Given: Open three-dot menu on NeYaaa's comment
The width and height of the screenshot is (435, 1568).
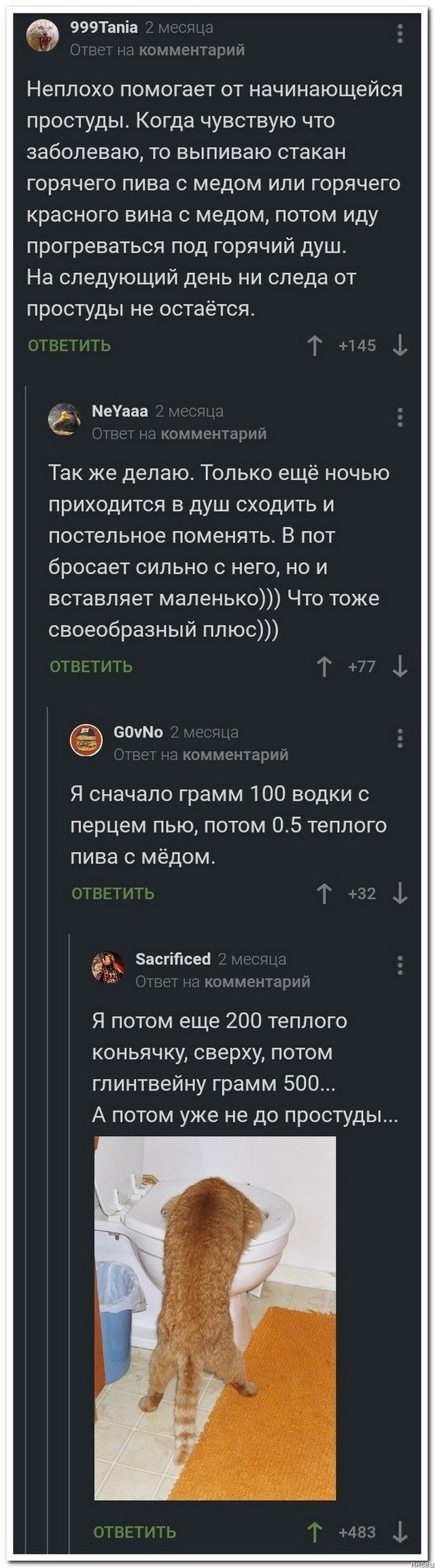Looking at the screenshot, I should (x=400, y=416).
